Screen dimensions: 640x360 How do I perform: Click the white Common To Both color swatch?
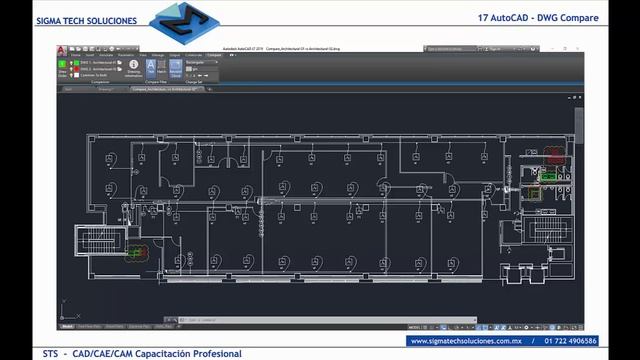point(76,76)
